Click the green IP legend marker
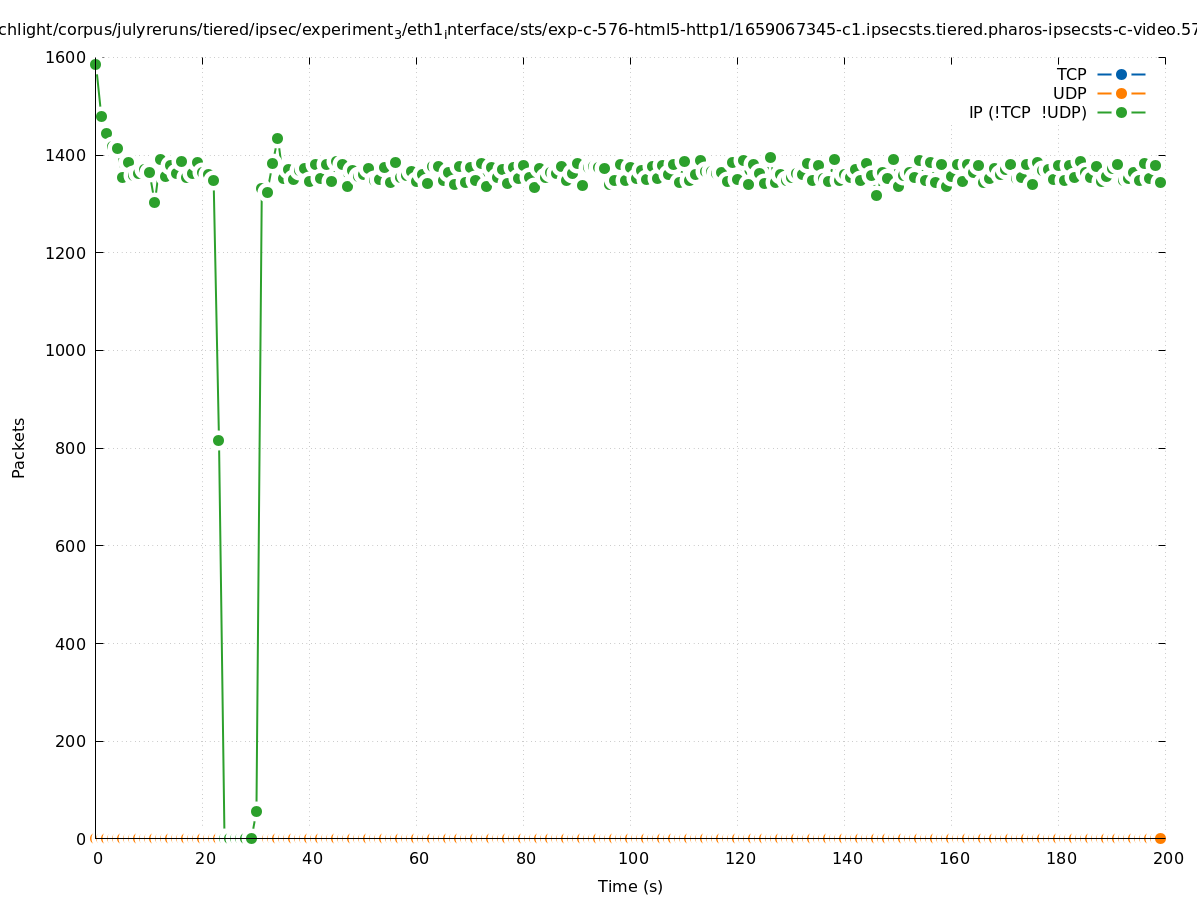The height and width of the screenshot is (900, 1197). [x=1121, y=112]
